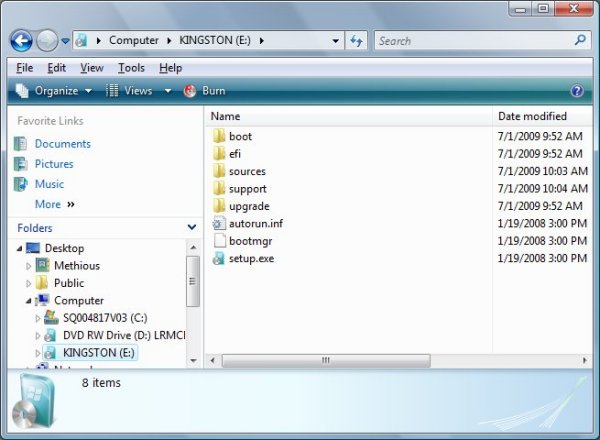Select the autorun.inf file icon
600x440 pixels.
coord(219,223)
